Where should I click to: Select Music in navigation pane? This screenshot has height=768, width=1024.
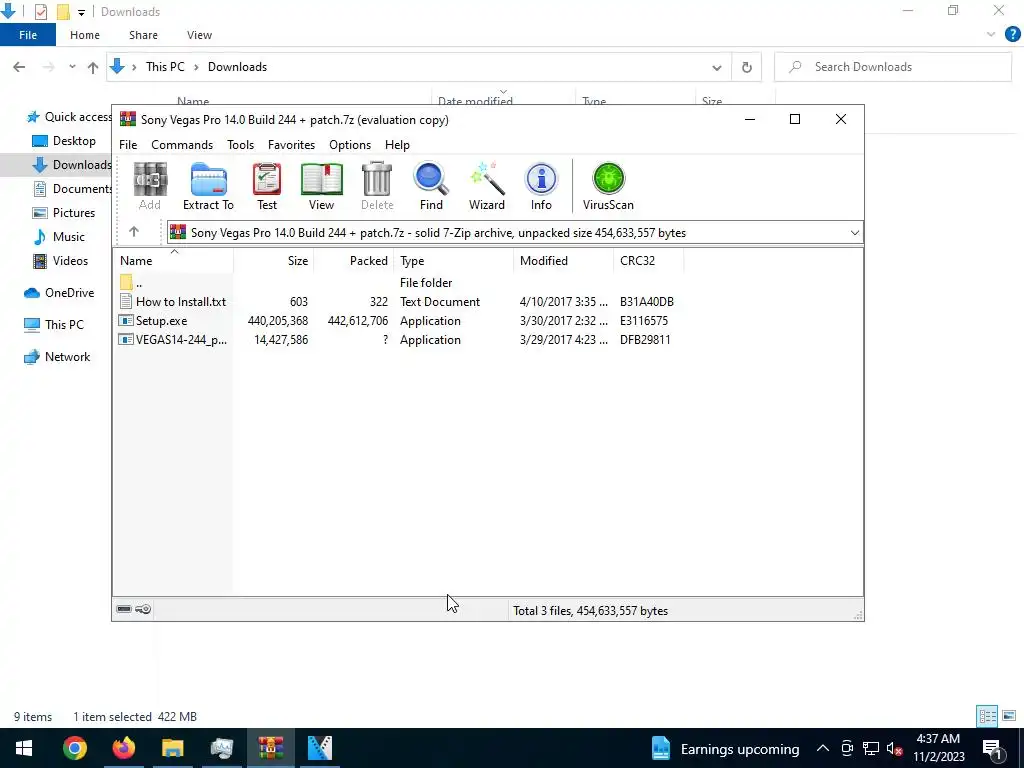[59, 237]
